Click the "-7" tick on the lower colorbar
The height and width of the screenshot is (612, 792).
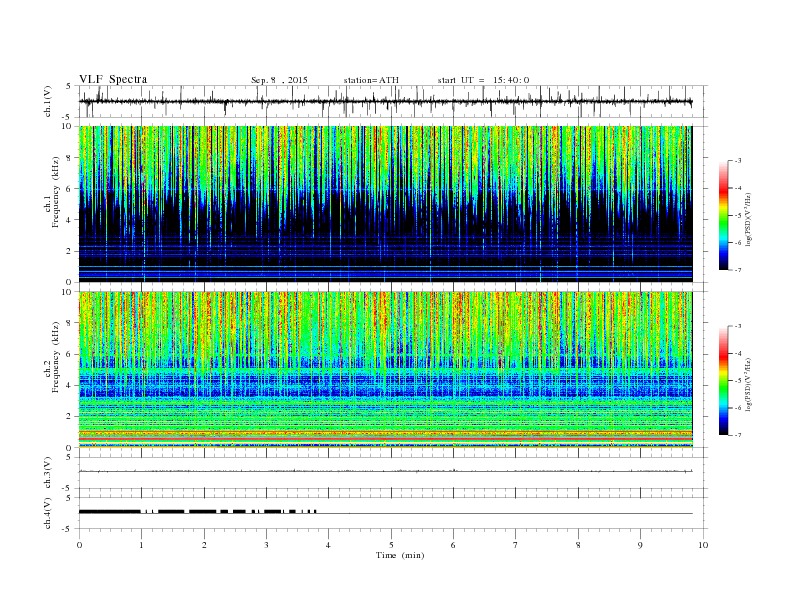pos(738,435)
